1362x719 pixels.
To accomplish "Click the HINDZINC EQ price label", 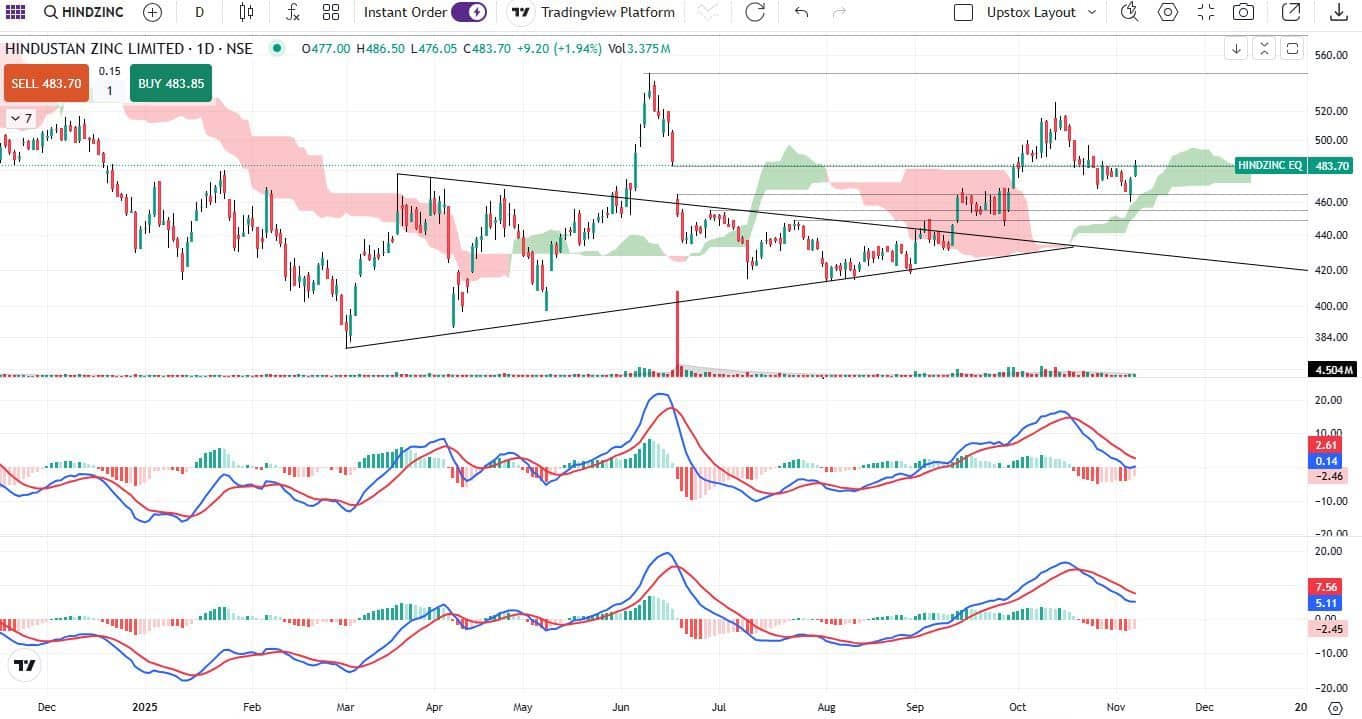I will (1269, 166).
